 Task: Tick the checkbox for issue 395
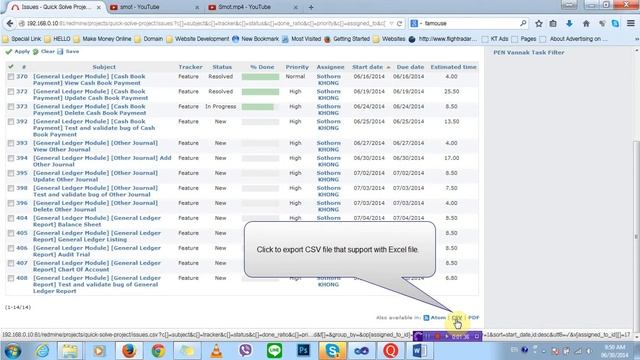point(11,173)
